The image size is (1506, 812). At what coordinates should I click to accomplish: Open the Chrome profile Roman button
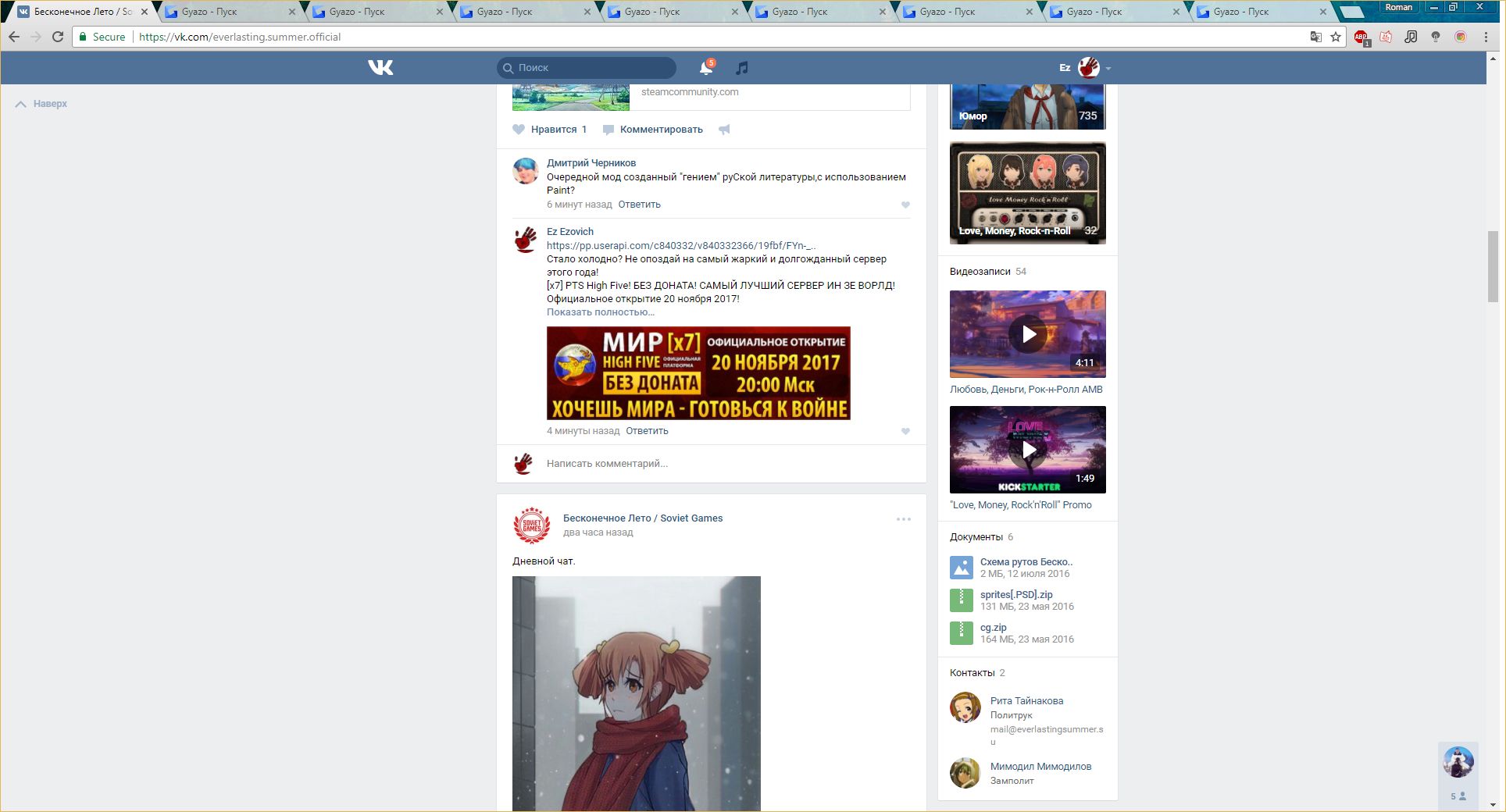1398,7
